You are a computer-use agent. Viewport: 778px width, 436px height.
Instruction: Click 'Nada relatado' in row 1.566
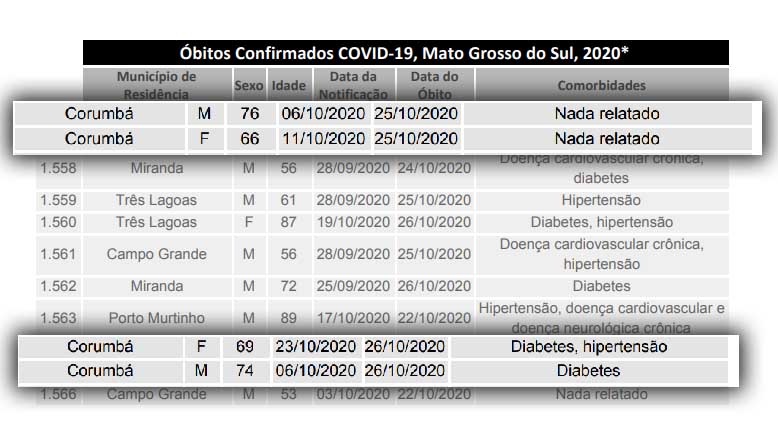(x=601, y=394)
